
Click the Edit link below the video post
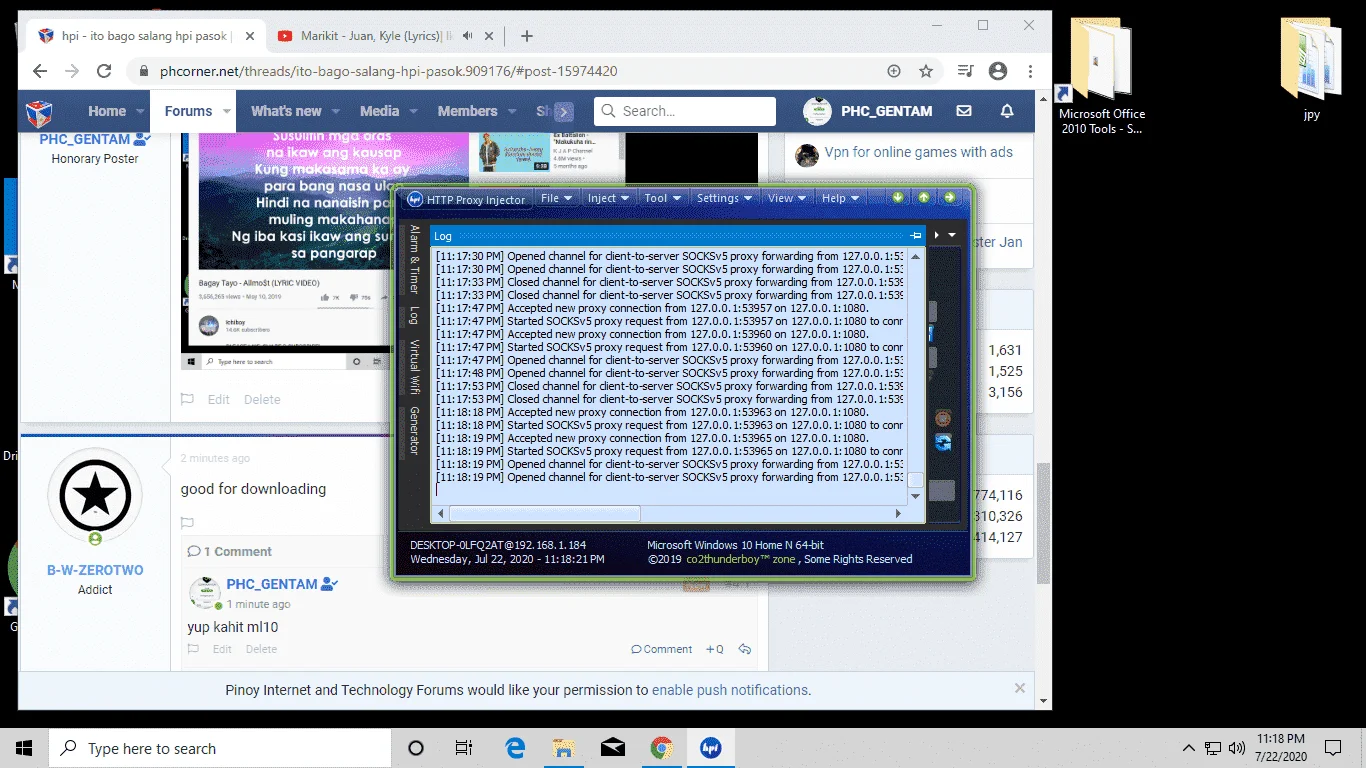[x=219, y=399]
